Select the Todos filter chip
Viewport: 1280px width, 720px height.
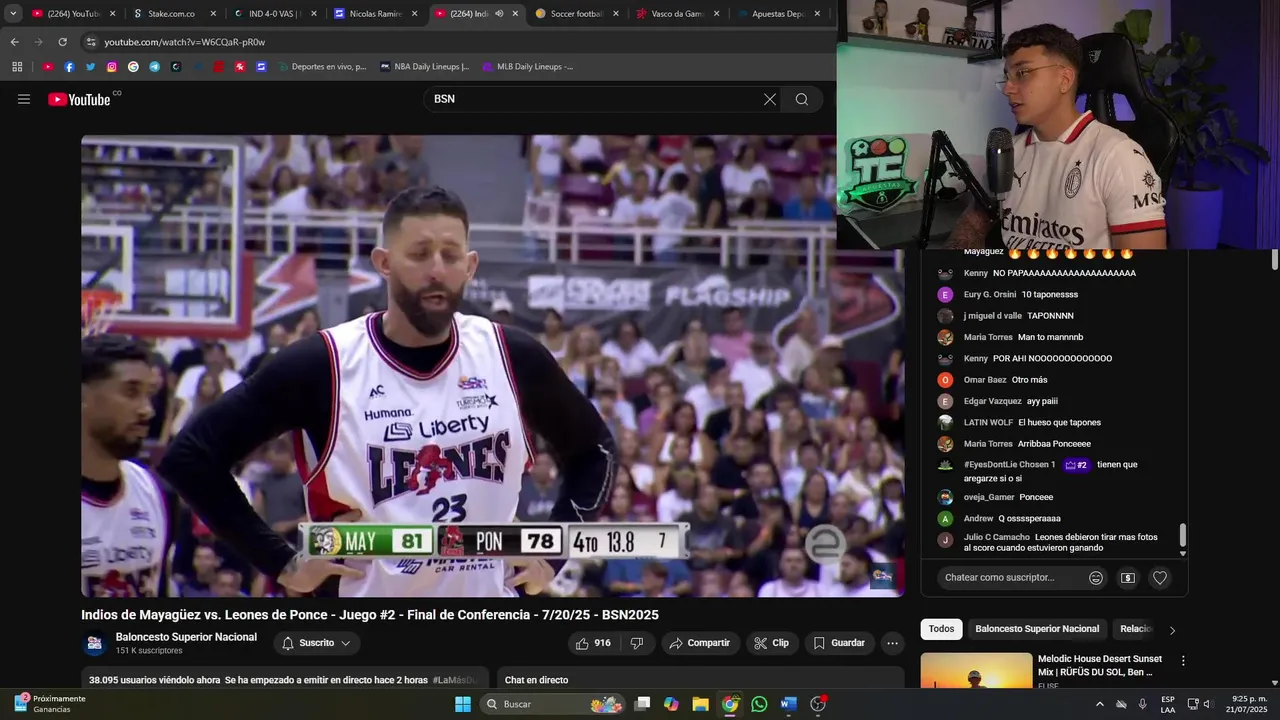[941, 629]
